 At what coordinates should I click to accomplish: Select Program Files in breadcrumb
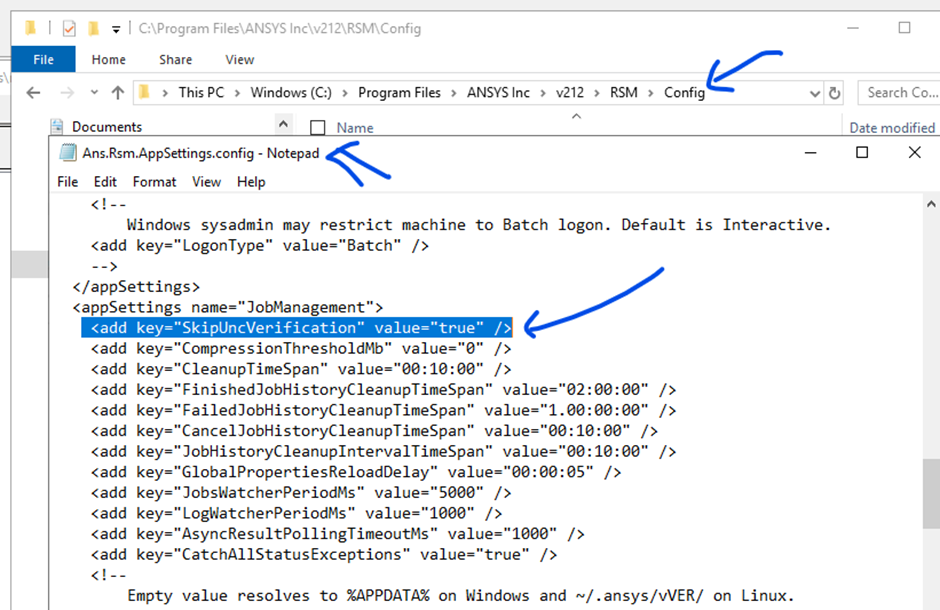[399, 92]
